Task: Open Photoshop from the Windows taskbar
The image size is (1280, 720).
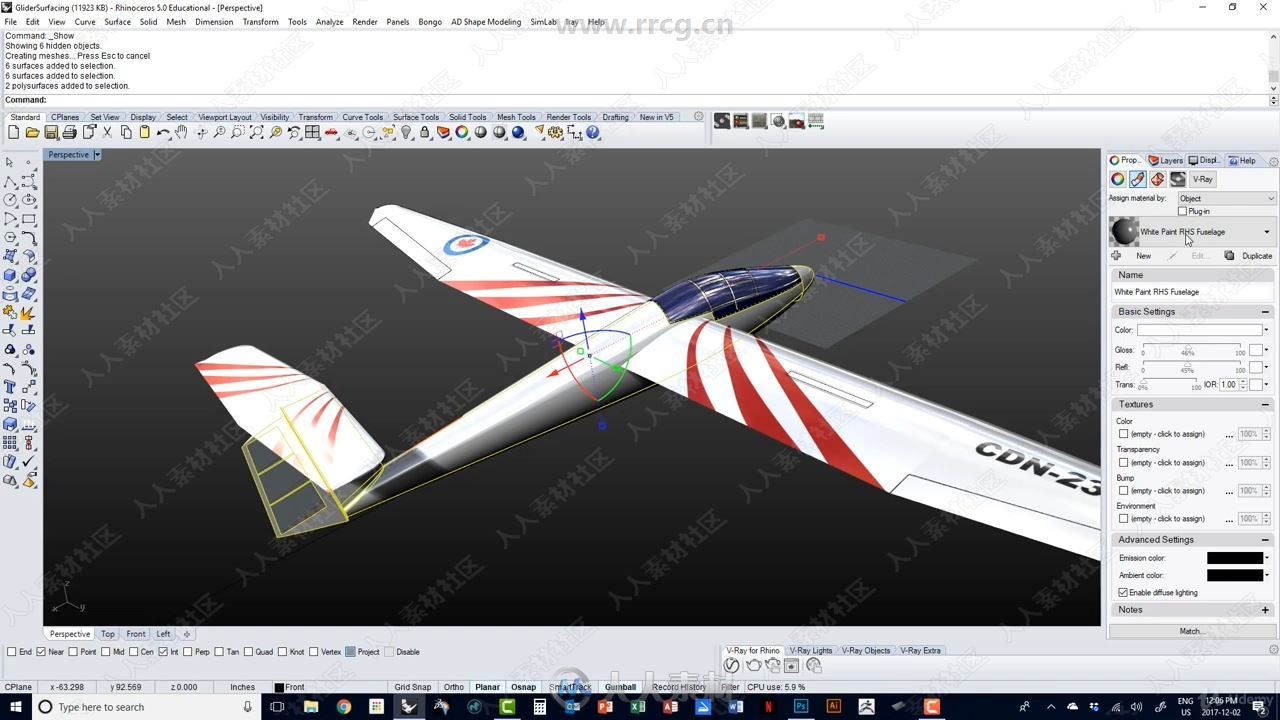Action: 801,707
